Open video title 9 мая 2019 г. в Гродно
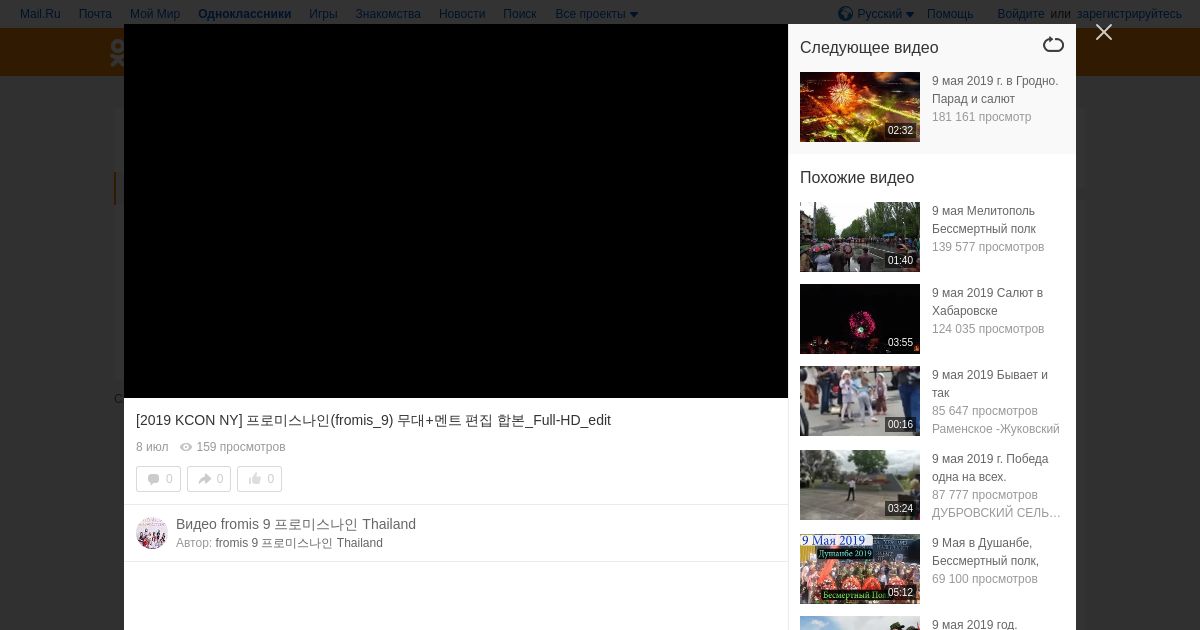 point(995,90)
